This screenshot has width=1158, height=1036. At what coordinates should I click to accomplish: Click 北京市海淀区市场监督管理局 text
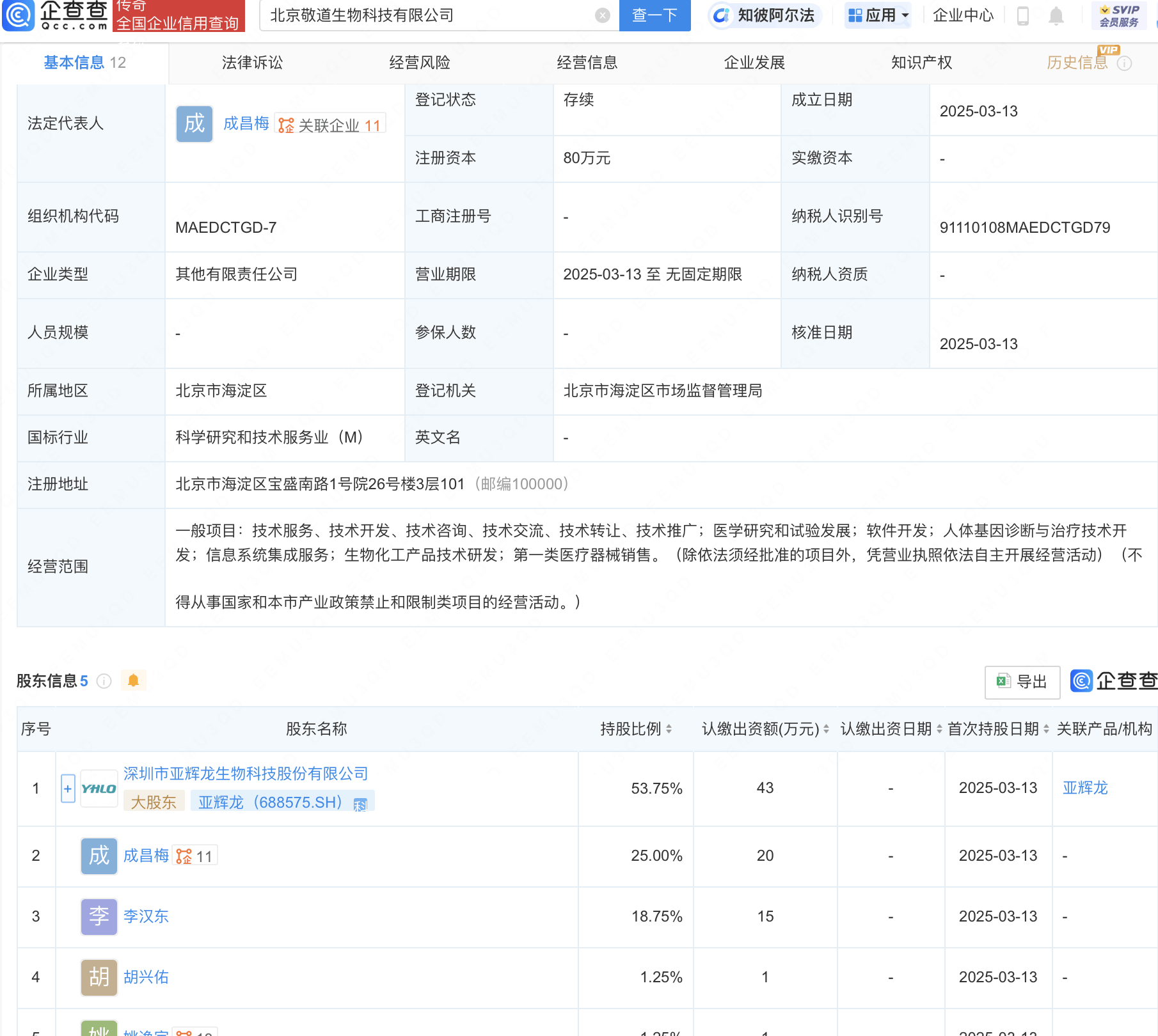(x=662, y=391)
